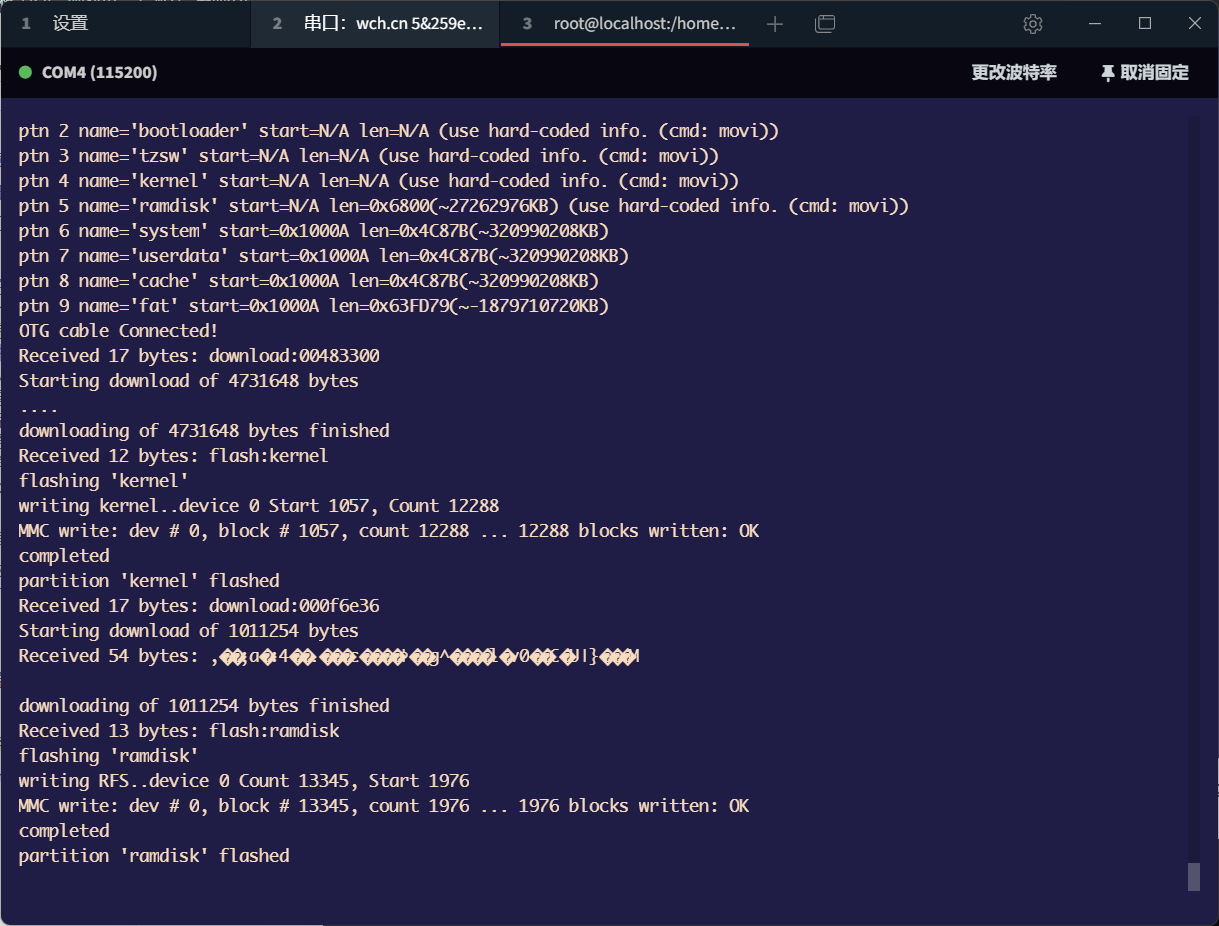The image size is (1219, 926).
Task: Click the ptn 9 name='fat' line
Action: (x=313, y=306)
